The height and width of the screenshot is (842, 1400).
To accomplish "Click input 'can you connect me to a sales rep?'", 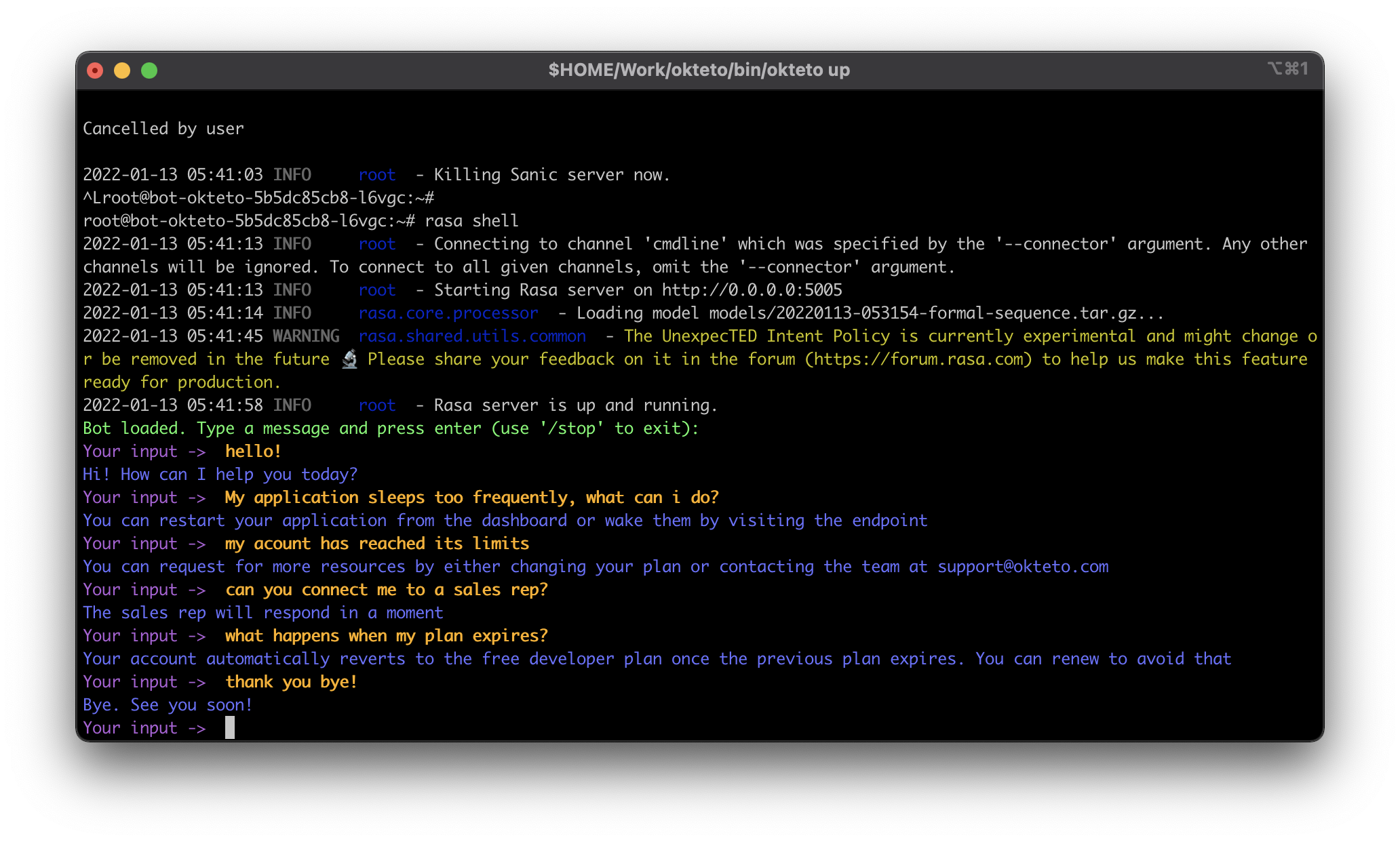I will [387, 590].
